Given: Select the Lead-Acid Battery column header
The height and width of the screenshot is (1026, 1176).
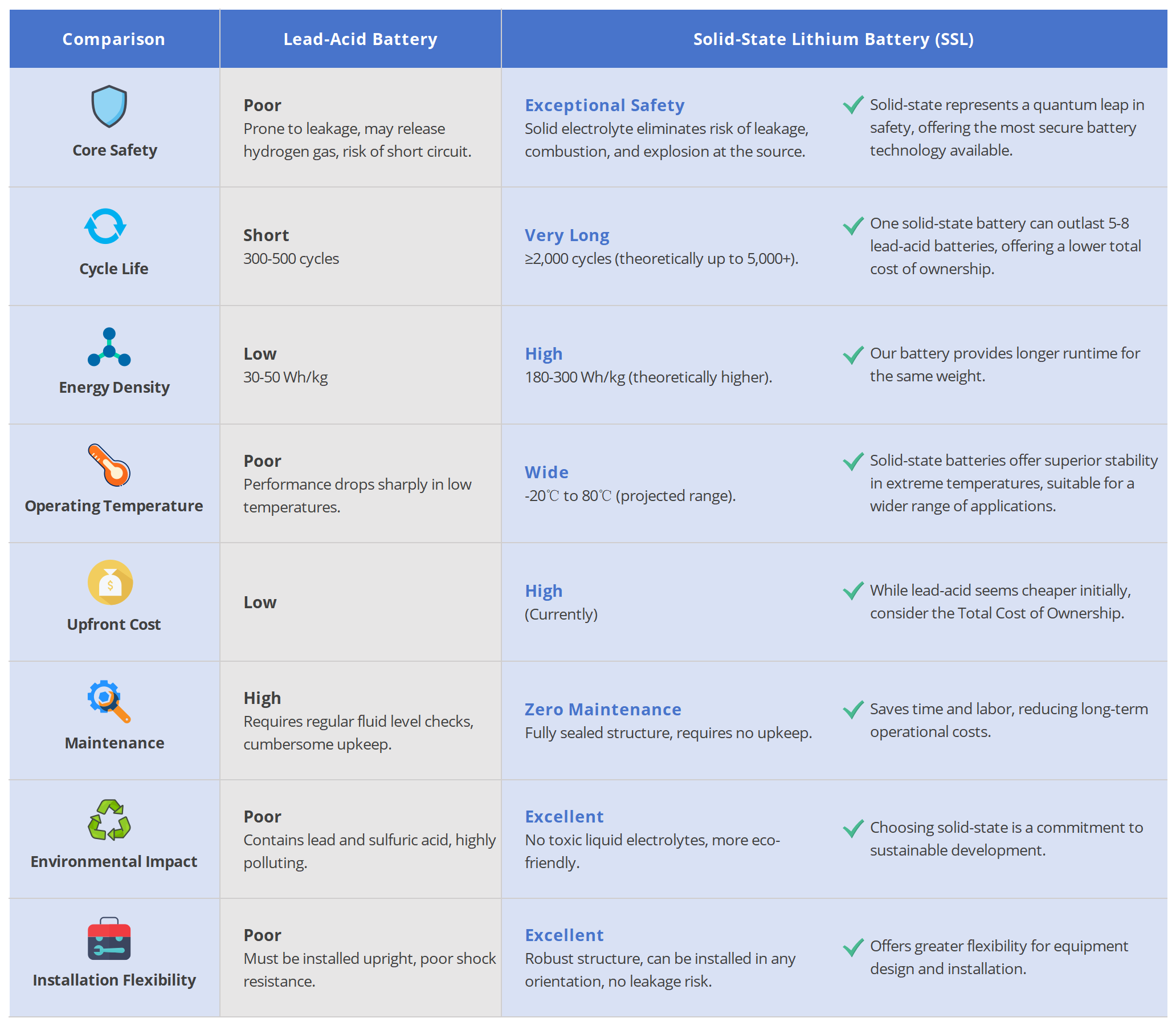Looking at the screenshot, I should [360, 39].
